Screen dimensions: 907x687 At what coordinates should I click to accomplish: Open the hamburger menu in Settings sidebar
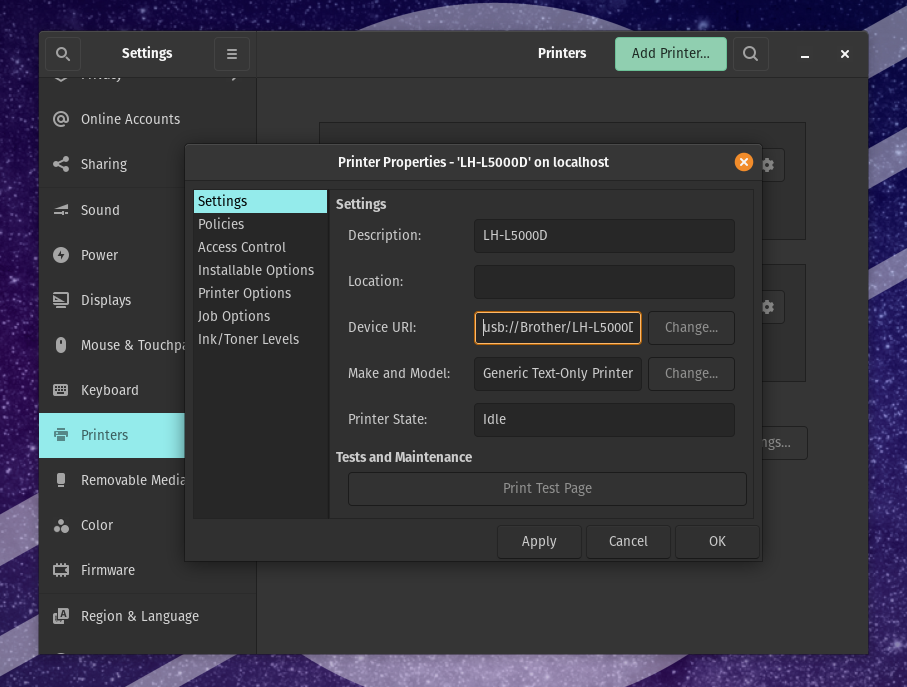click(x=232, y=54)
